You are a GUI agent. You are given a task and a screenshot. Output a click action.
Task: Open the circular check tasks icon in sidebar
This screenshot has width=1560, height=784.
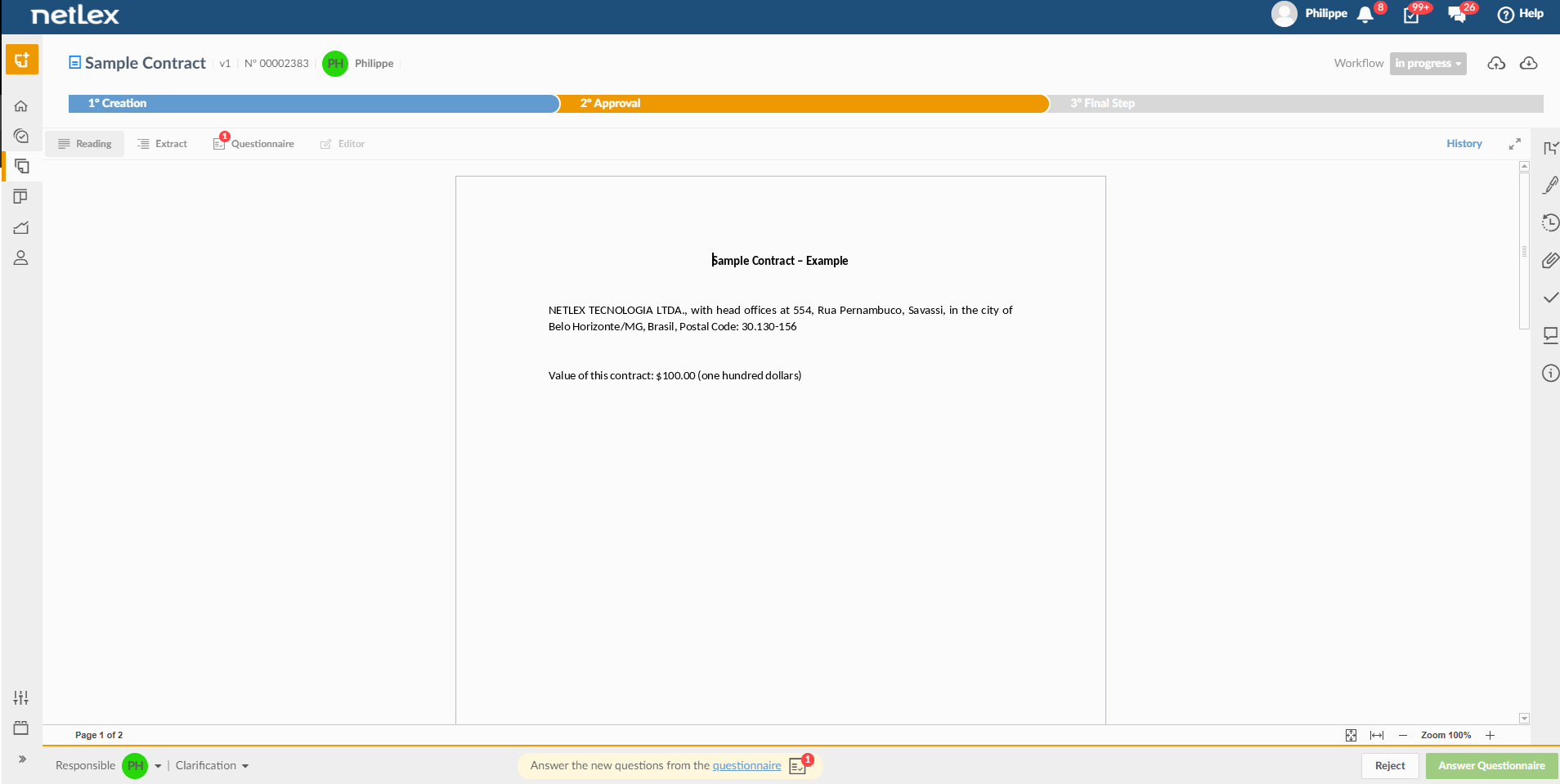(21, 136)
